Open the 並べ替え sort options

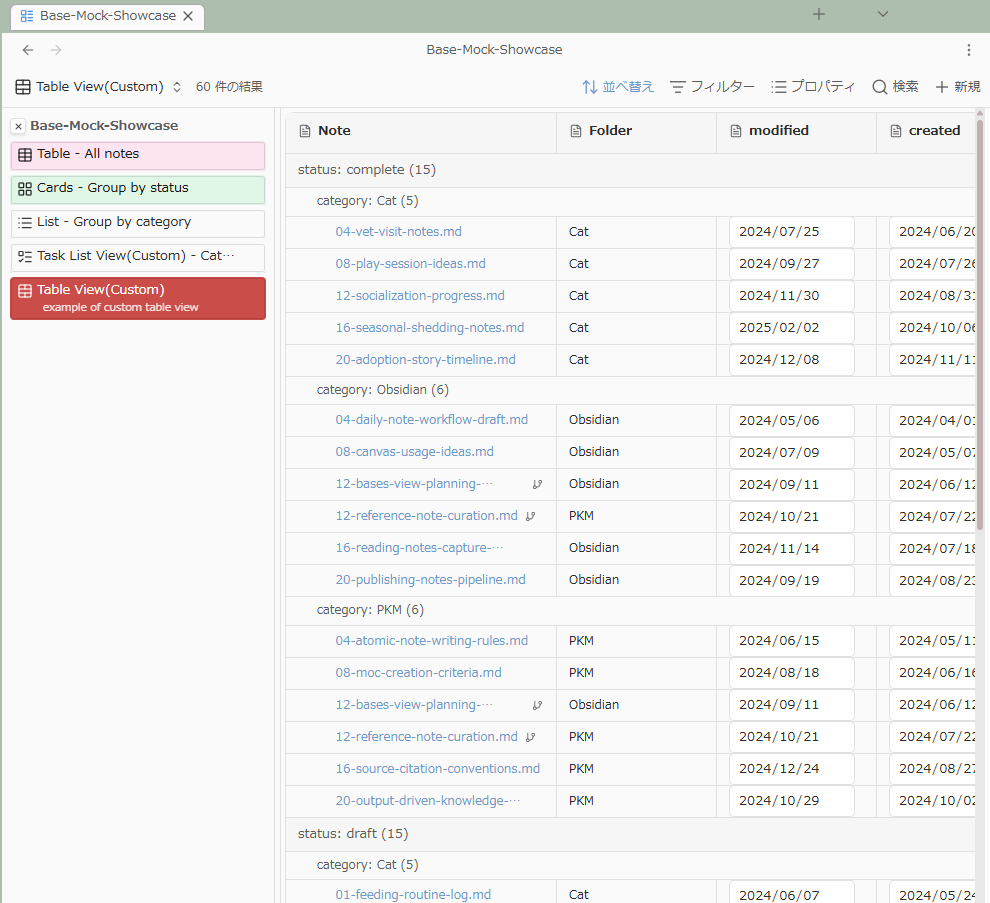tap(618, 87)
